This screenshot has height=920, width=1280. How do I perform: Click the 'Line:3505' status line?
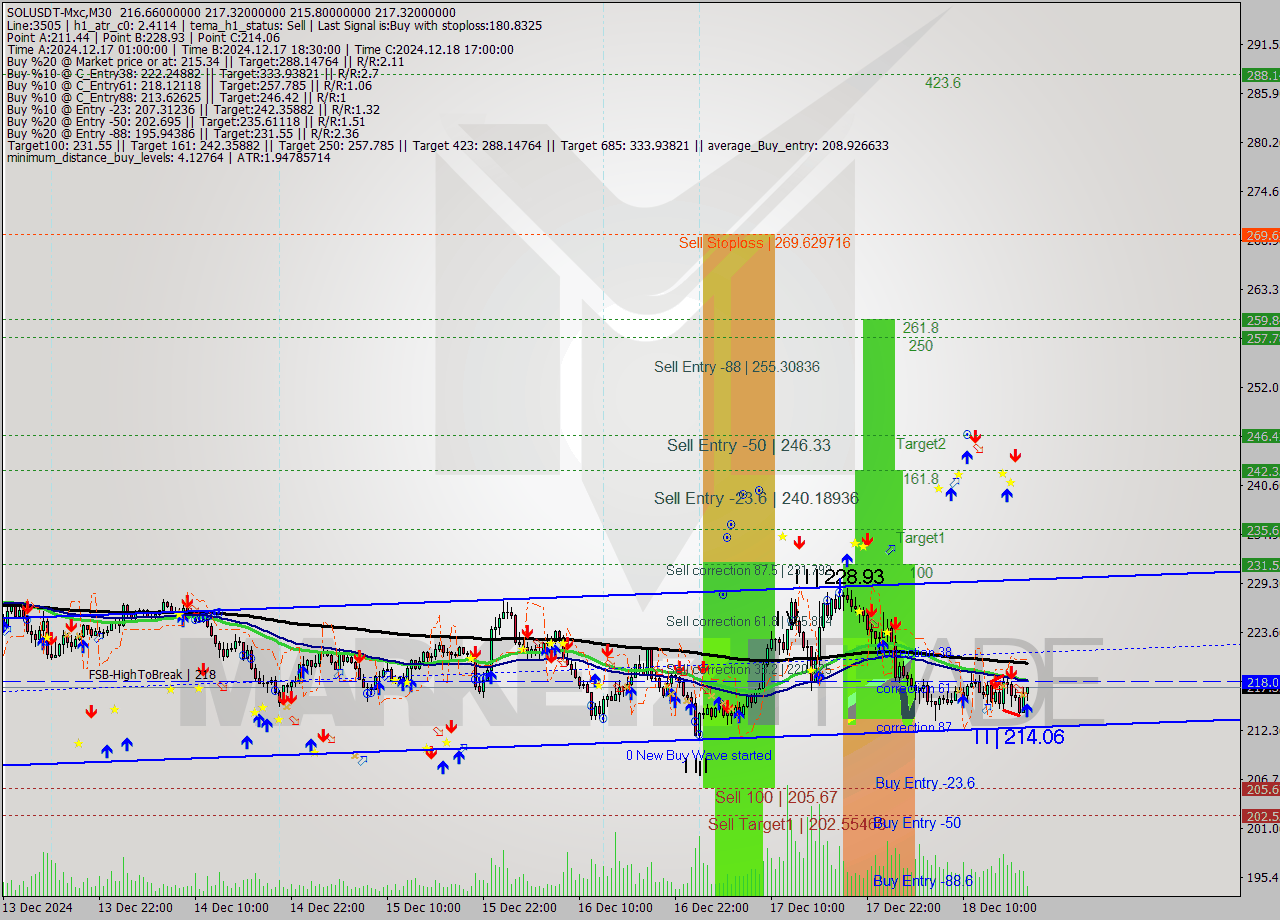pos(274,25)
